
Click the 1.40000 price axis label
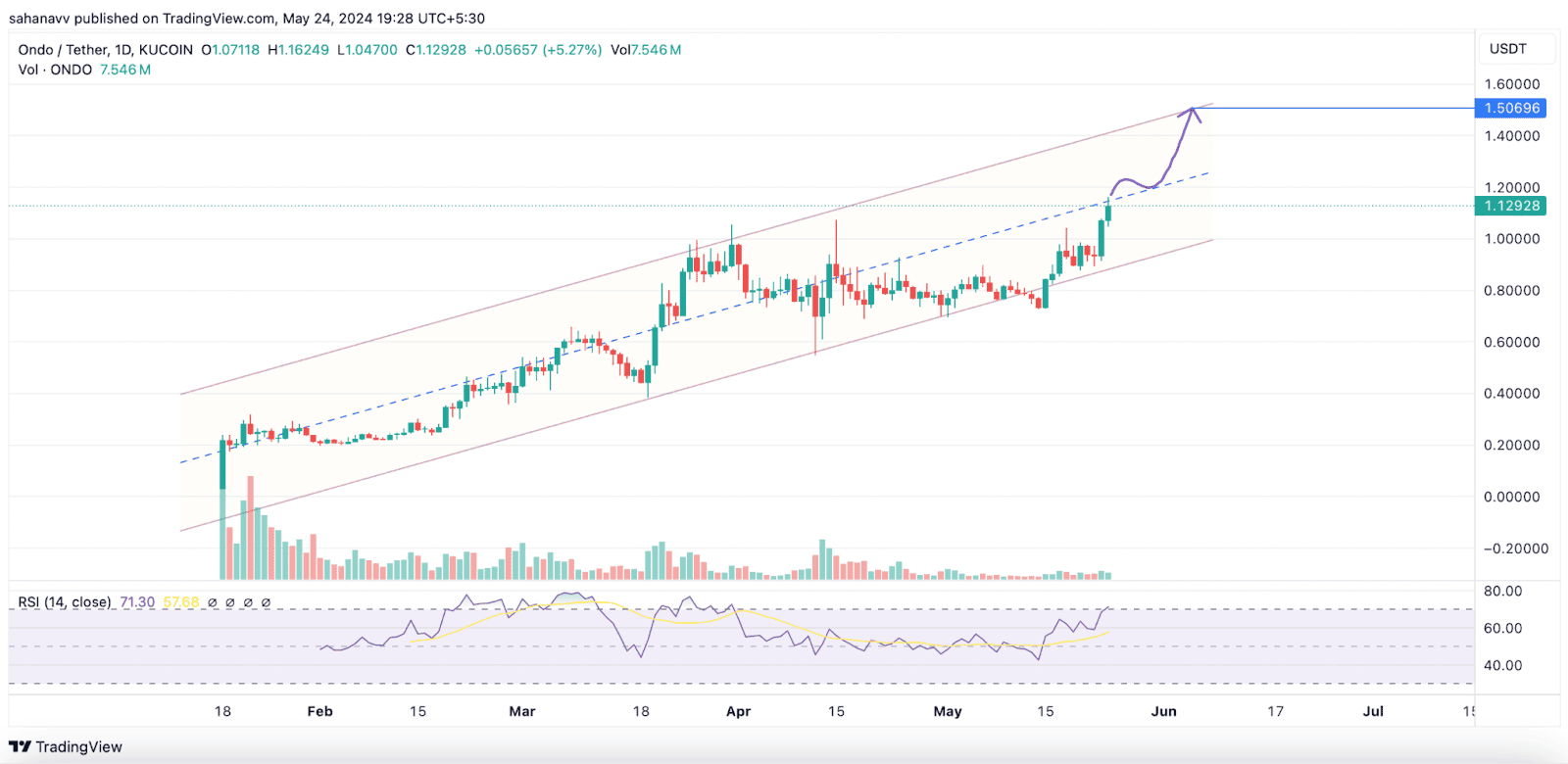(x=1511, y=136)
